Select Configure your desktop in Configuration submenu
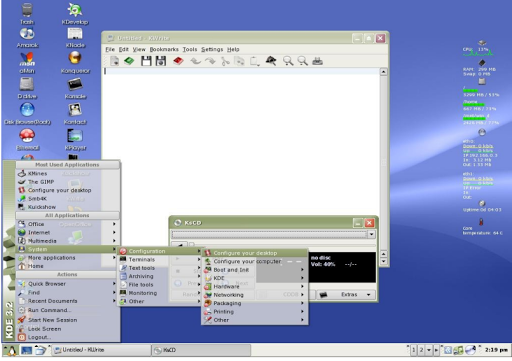 (255, 253)
